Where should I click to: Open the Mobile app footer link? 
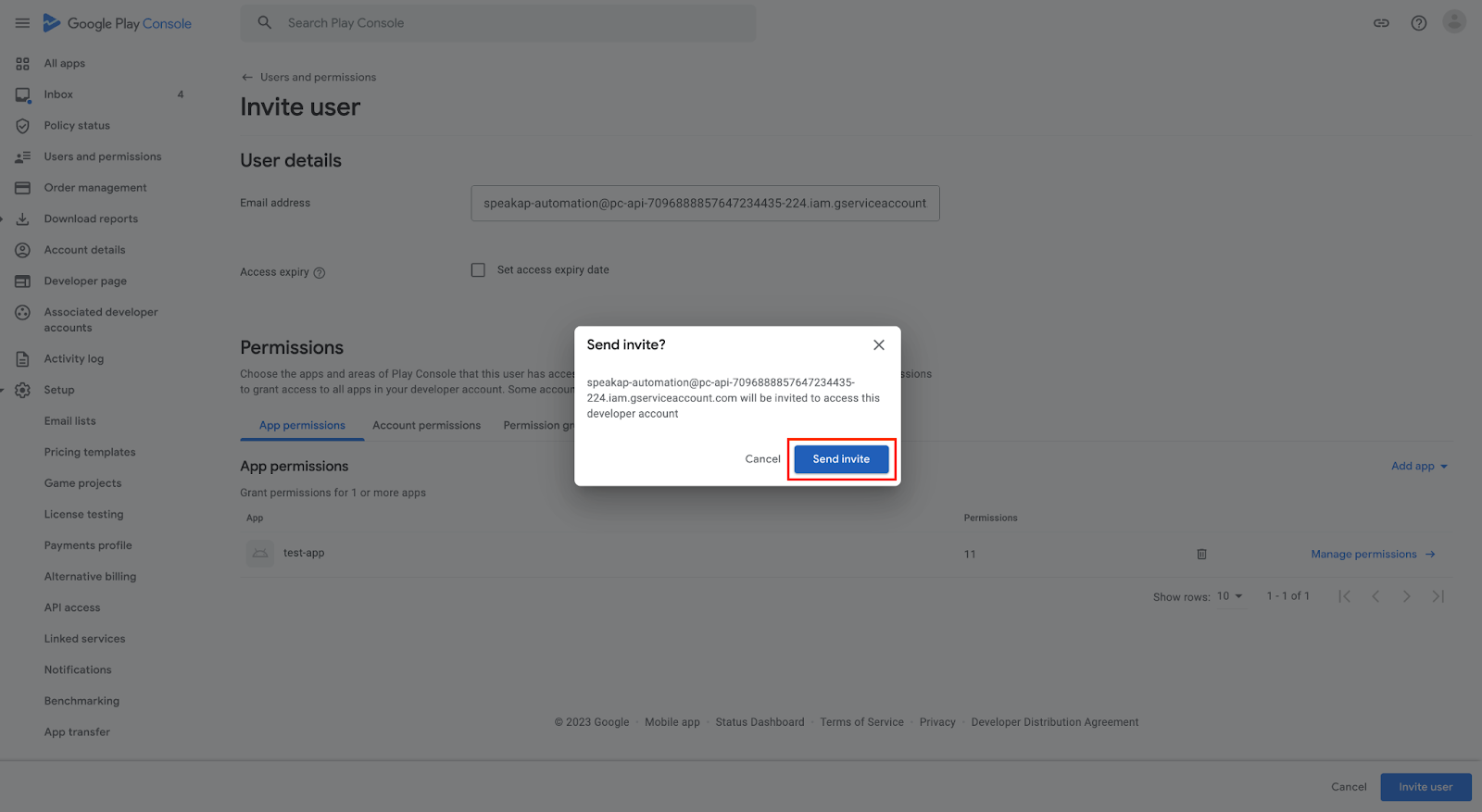click(672, 722)
